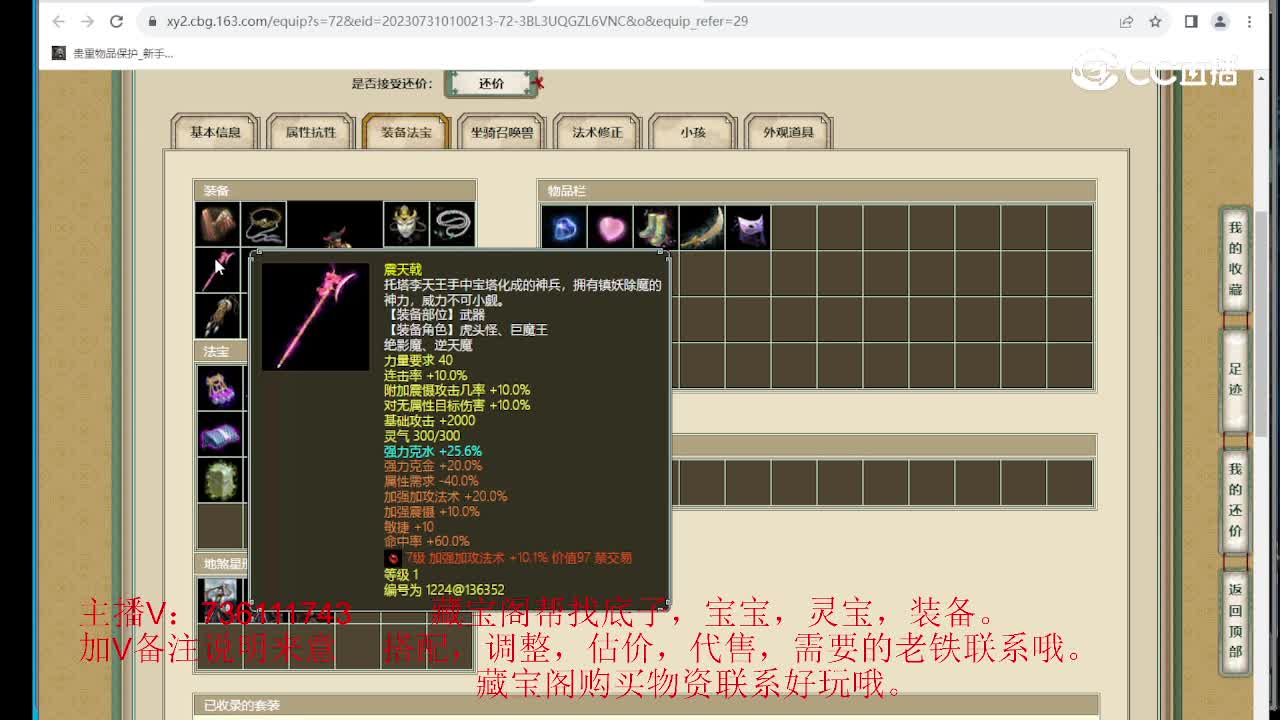Open the 坐骑召唤兽 tab
This screenshot has height=720, width=1280.
(x=501, y=131)
